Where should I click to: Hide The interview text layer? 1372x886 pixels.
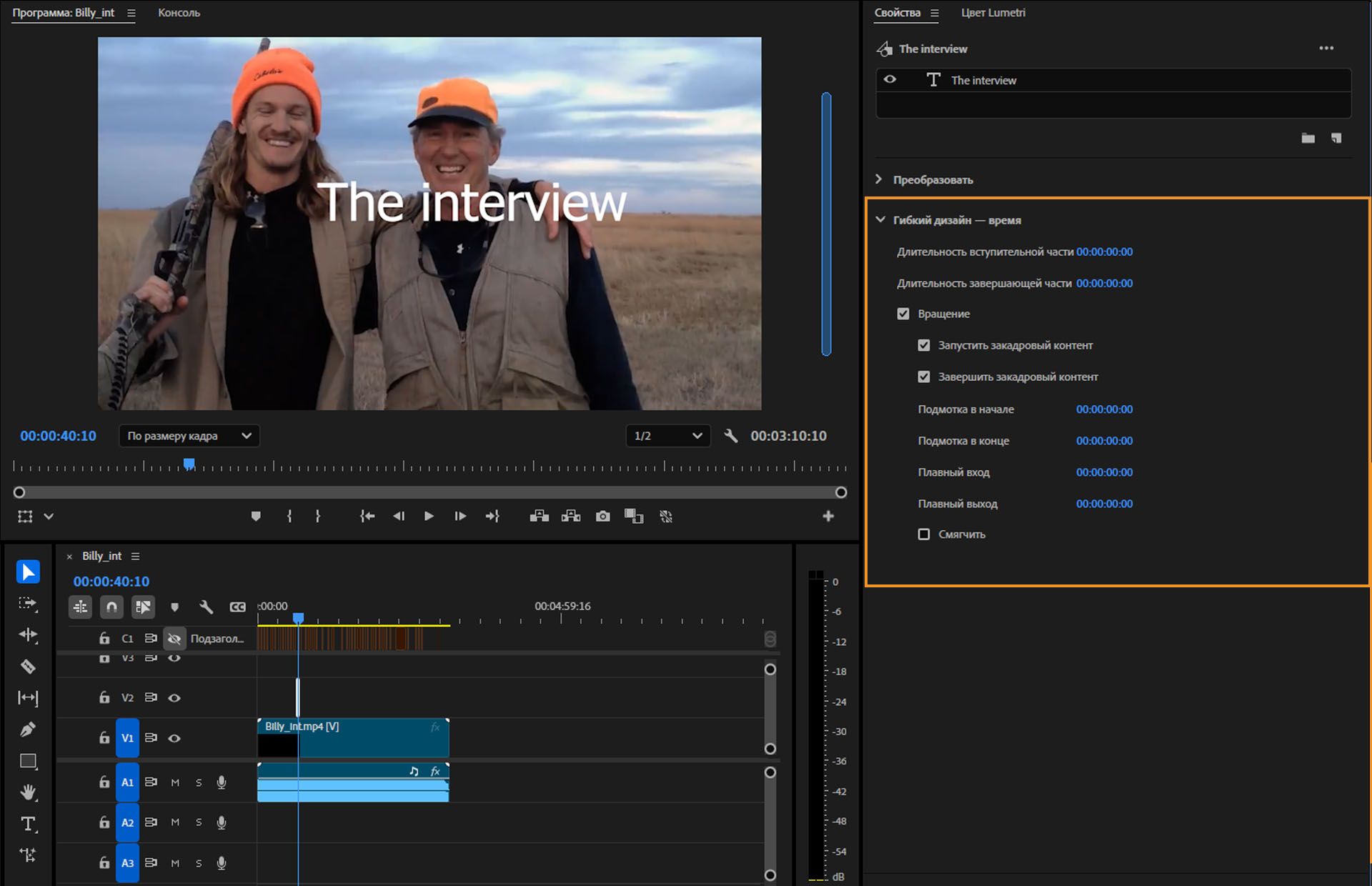point(890,79)
